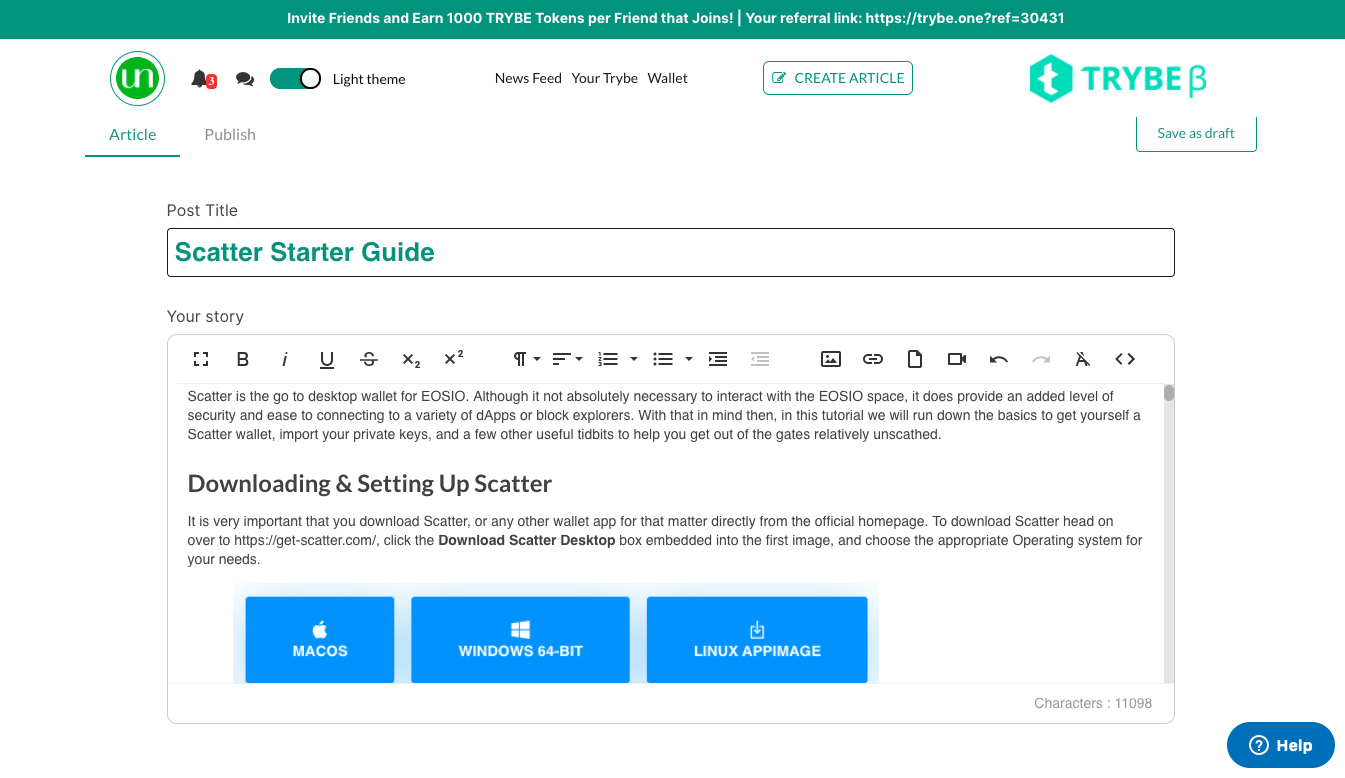Screen dimensions: 1345x778
Task: Redo the last edit
Action: click(x=1041, y=359)
